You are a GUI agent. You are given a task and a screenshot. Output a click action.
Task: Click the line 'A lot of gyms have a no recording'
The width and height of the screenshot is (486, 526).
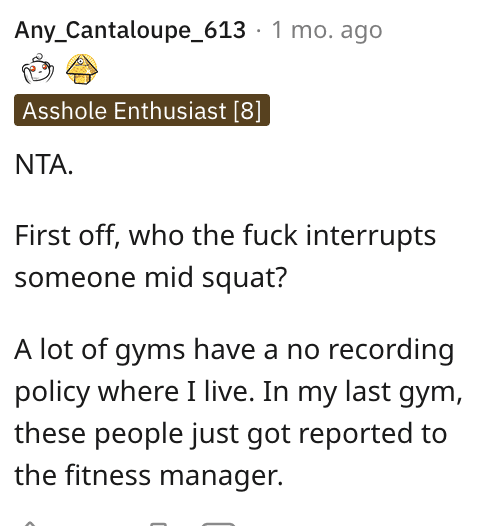point(234,351)
